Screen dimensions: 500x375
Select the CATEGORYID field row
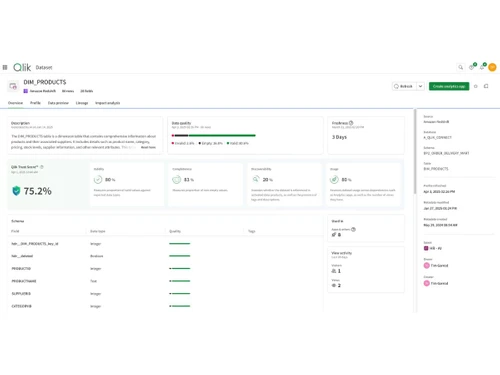tap(165, 306)
